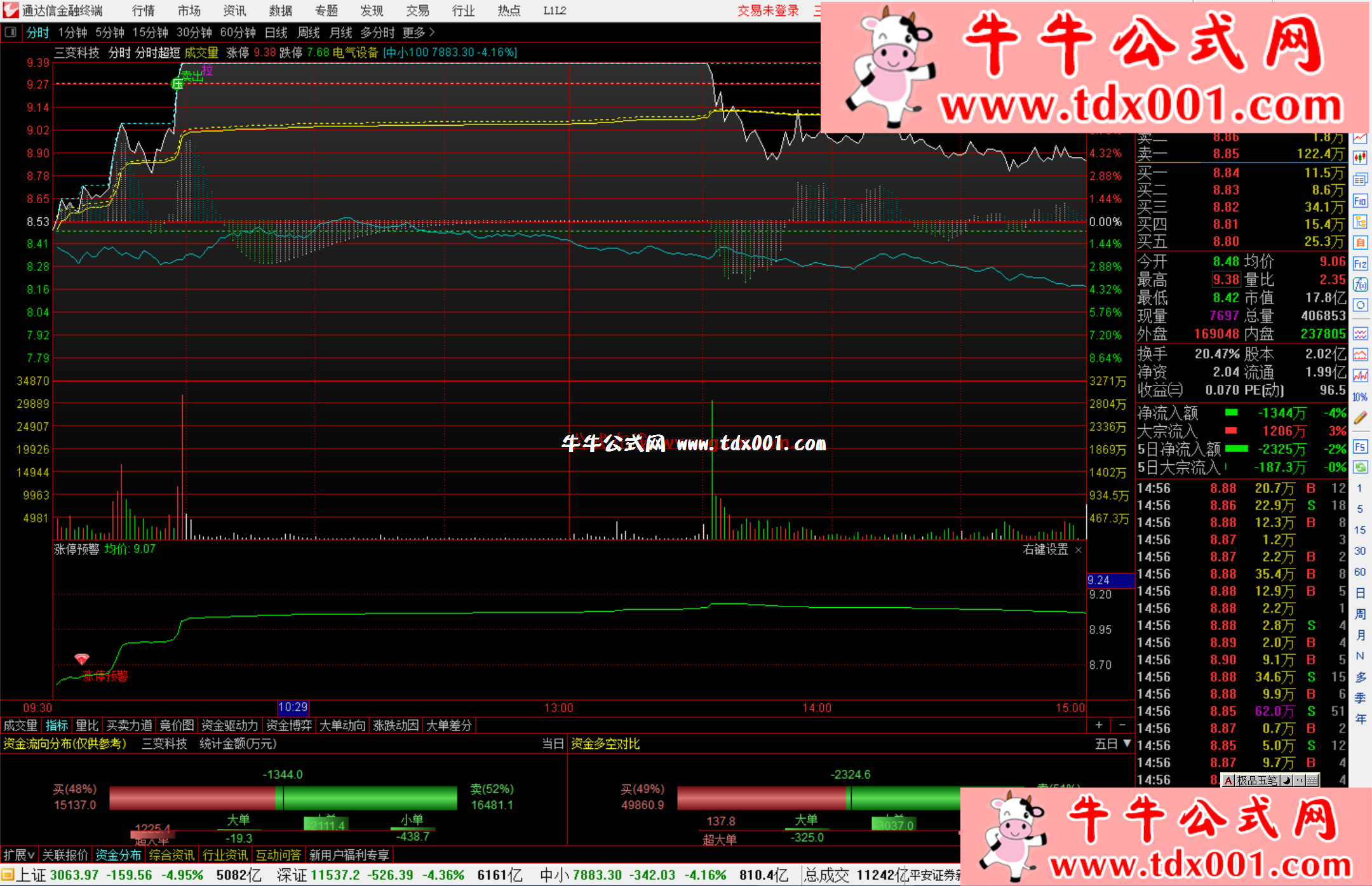Open the F12 trading icon

[1360, 264]
